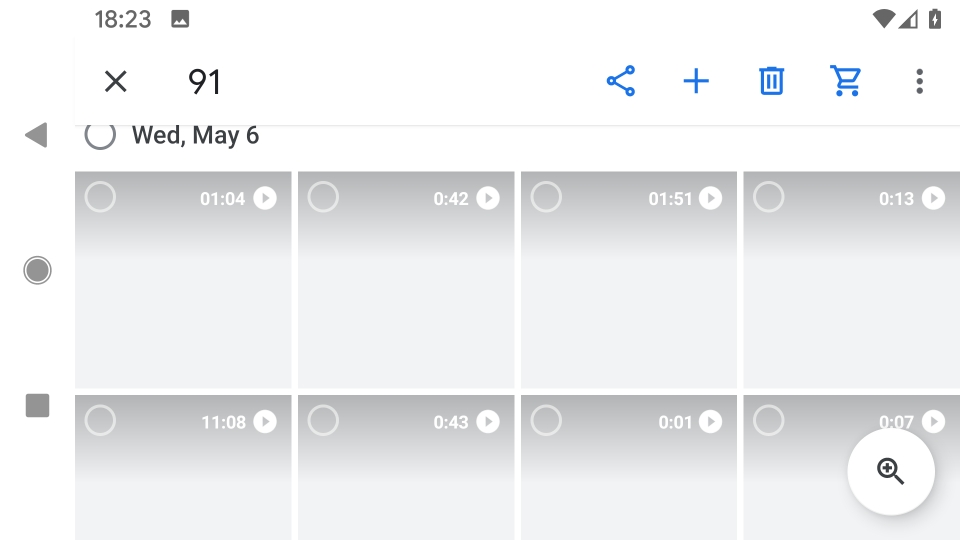960x540 pixels.
Task: Tap the trash delete icon
Action: [x=771, y=81]
